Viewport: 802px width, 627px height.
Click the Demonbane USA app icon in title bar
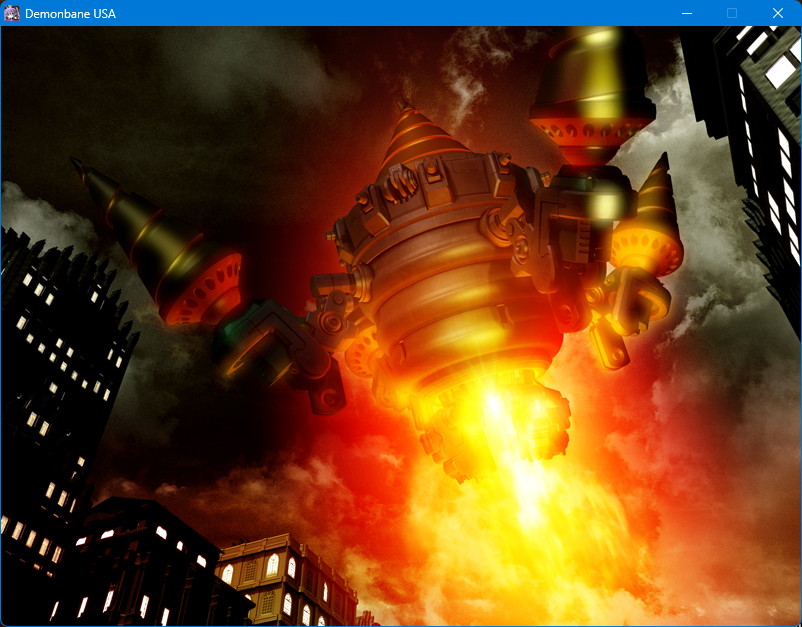[12, 13]
